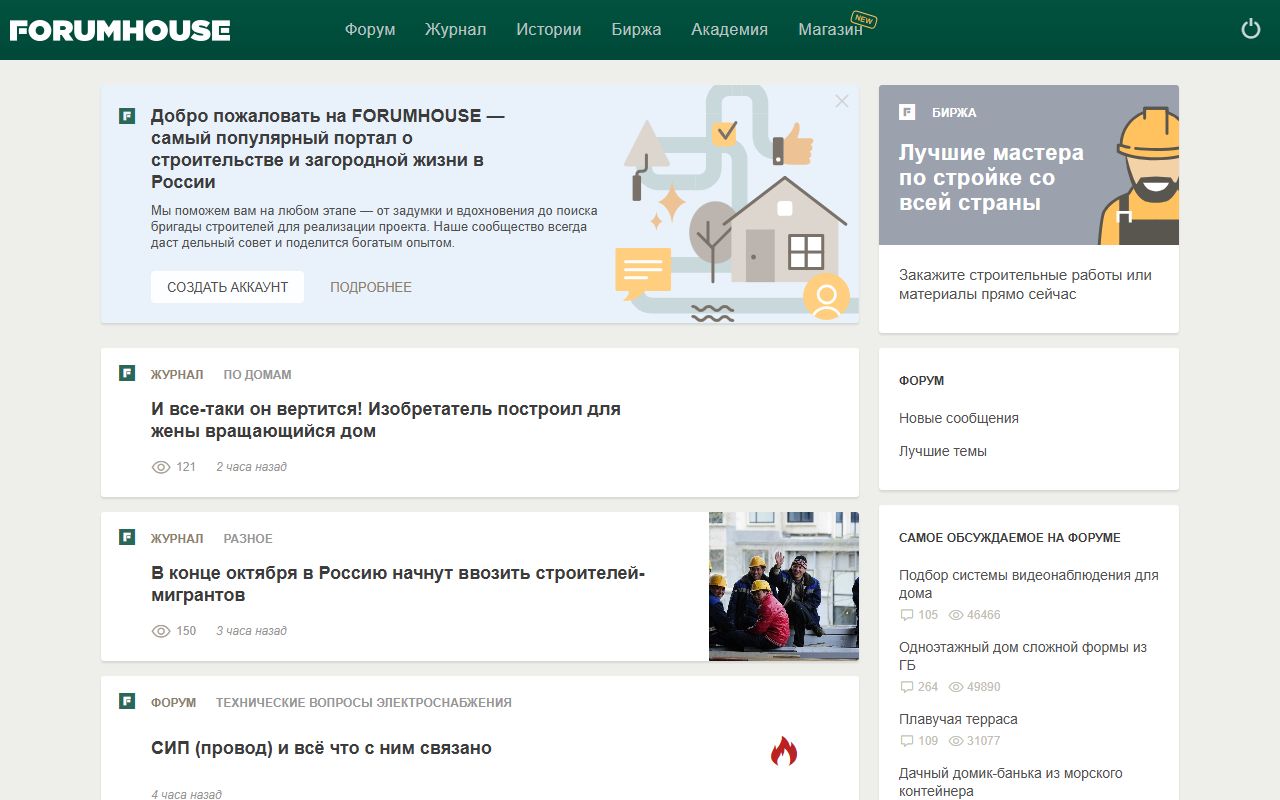Open the Дачный домик-банька topic
This screenshot has width=1280, height=800.
pos(1011,782)
